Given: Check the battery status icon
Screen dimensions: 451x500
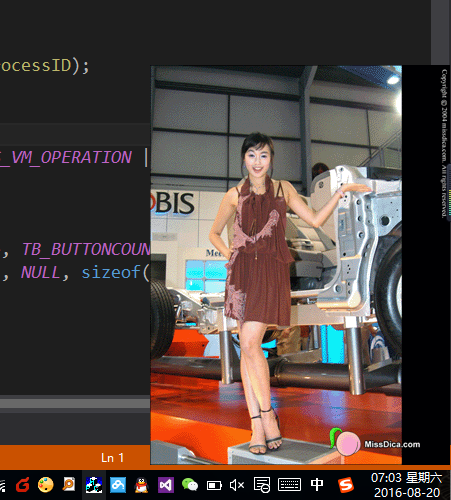Looking at the screenshot, I should (x=214, y=485).
